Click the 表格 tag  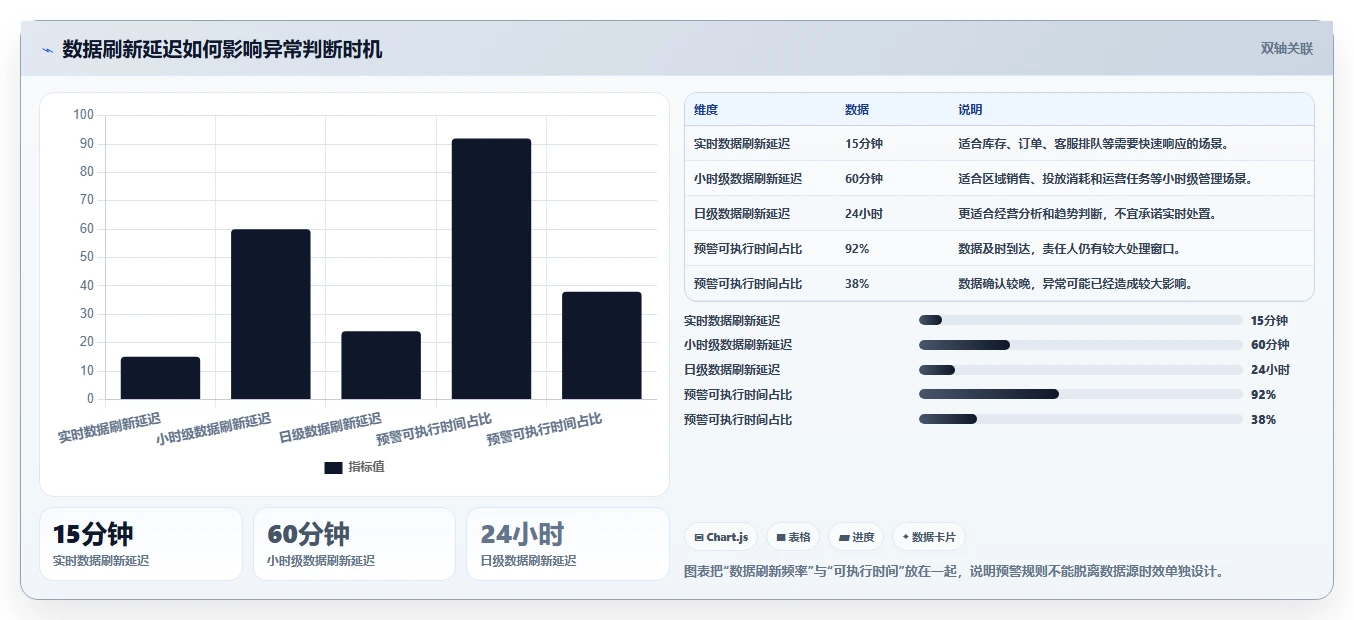click(793, 537)
